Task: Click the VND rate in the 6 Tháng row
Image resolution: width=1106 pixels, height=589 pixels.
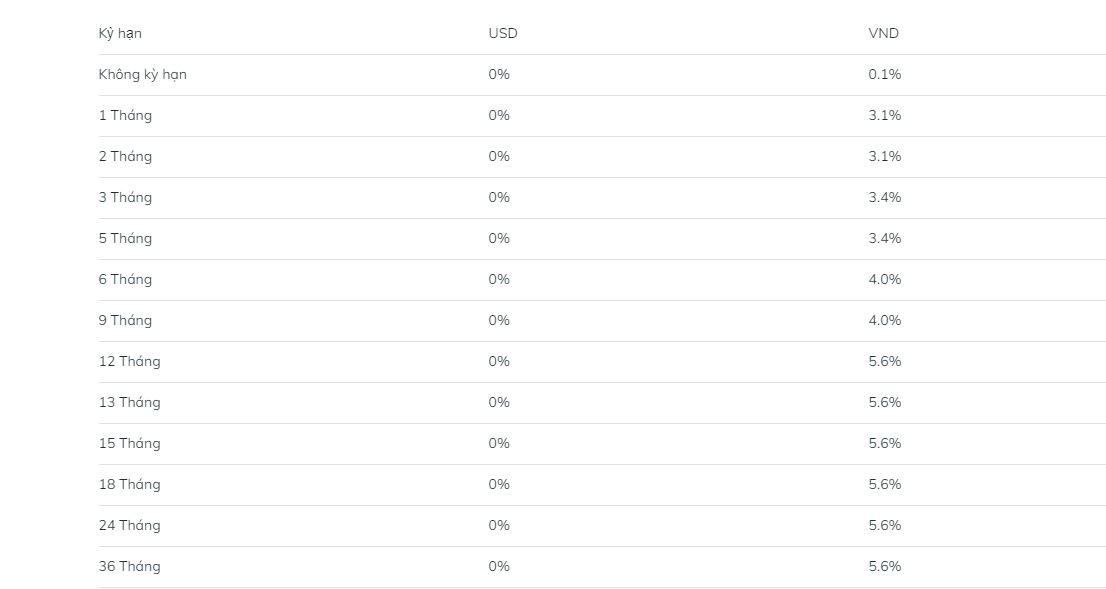Action: pyautogui.click(x=885, y=280)
